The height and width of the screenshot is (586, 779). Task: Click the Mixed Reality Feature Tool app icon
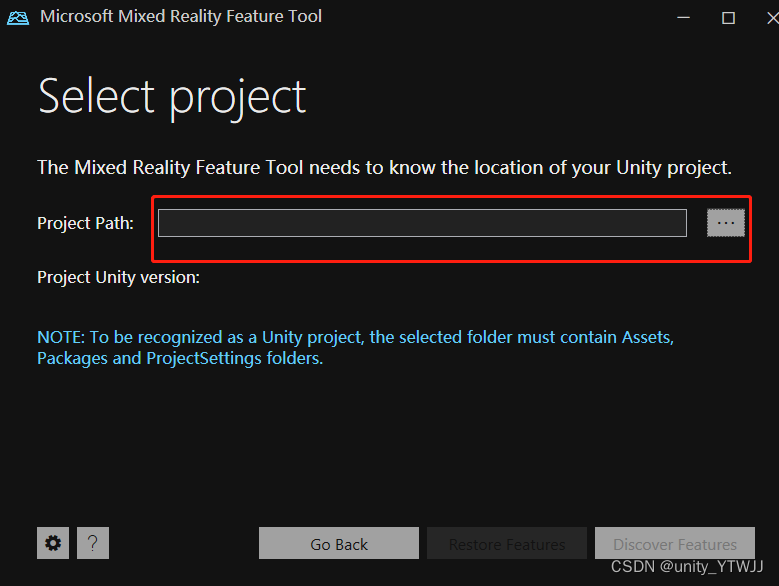click(18, 18)
